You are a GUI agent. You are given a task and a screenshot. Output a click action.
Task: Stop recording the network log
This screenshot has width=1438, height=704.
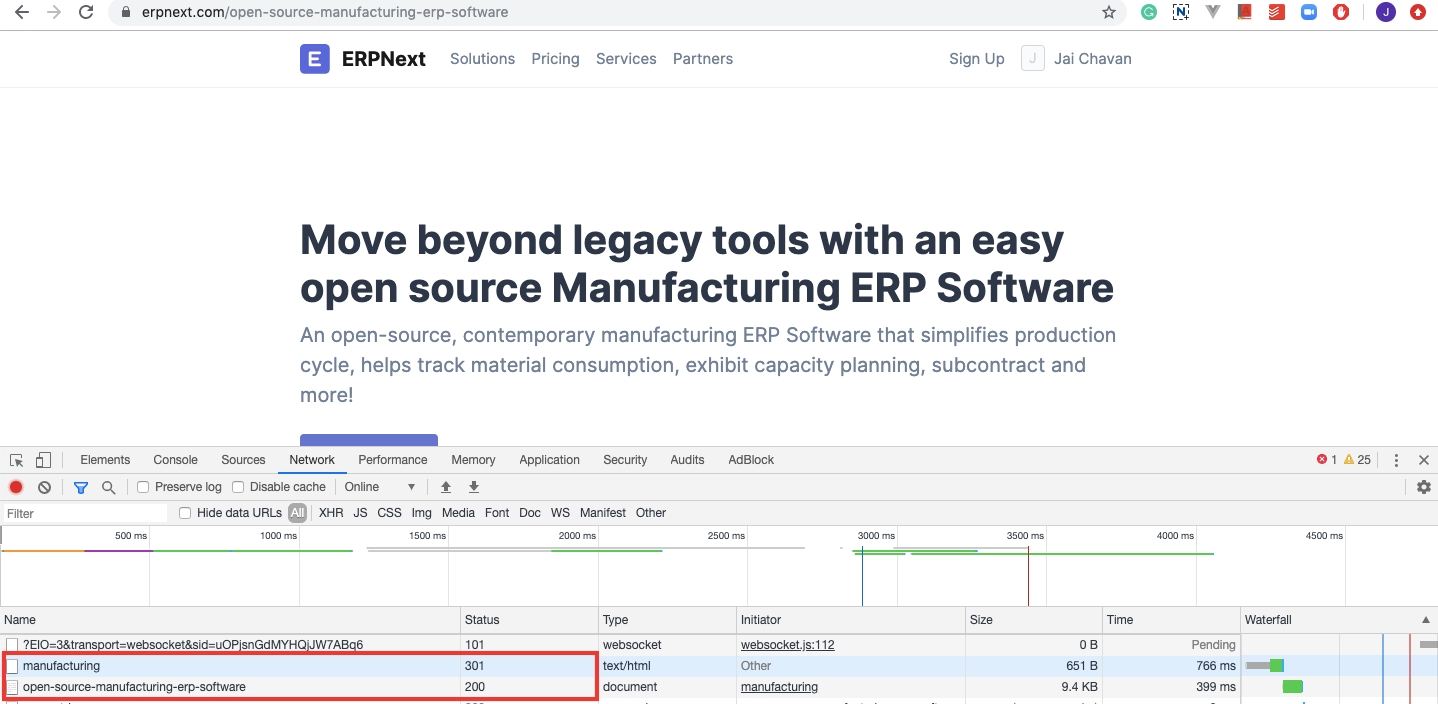(x=16, y=487)
